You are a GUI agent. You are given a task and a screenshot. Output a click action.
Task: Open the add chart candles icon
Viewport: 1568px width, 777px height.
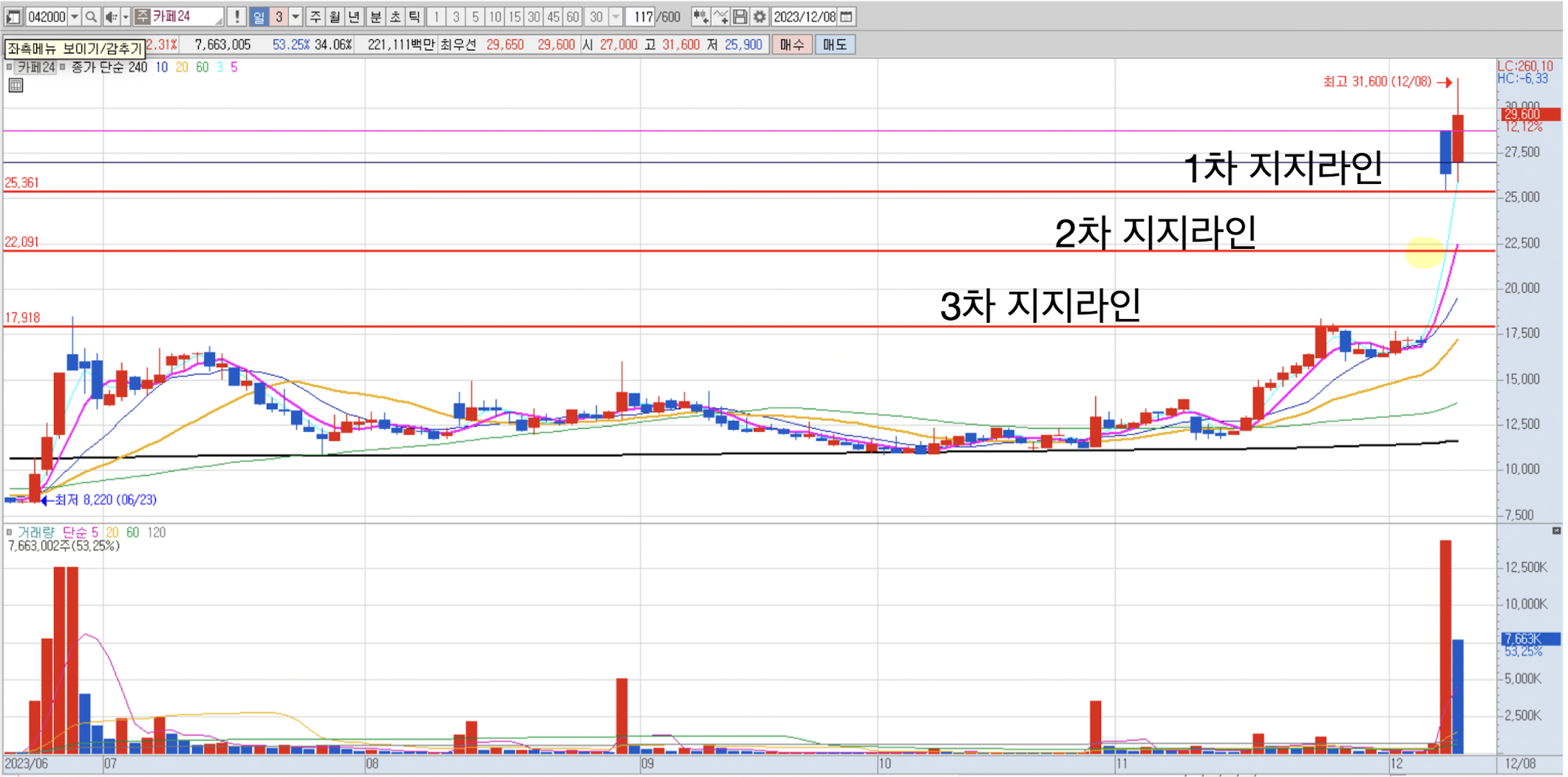(x=701, y=16)
